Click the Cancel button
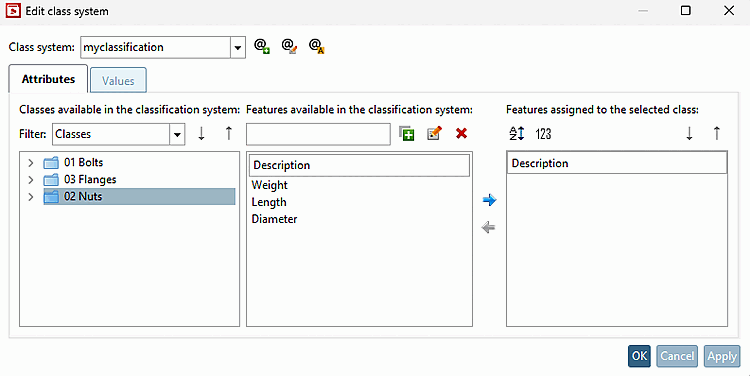Screen dimensions: 750x376 click(677, 356)
